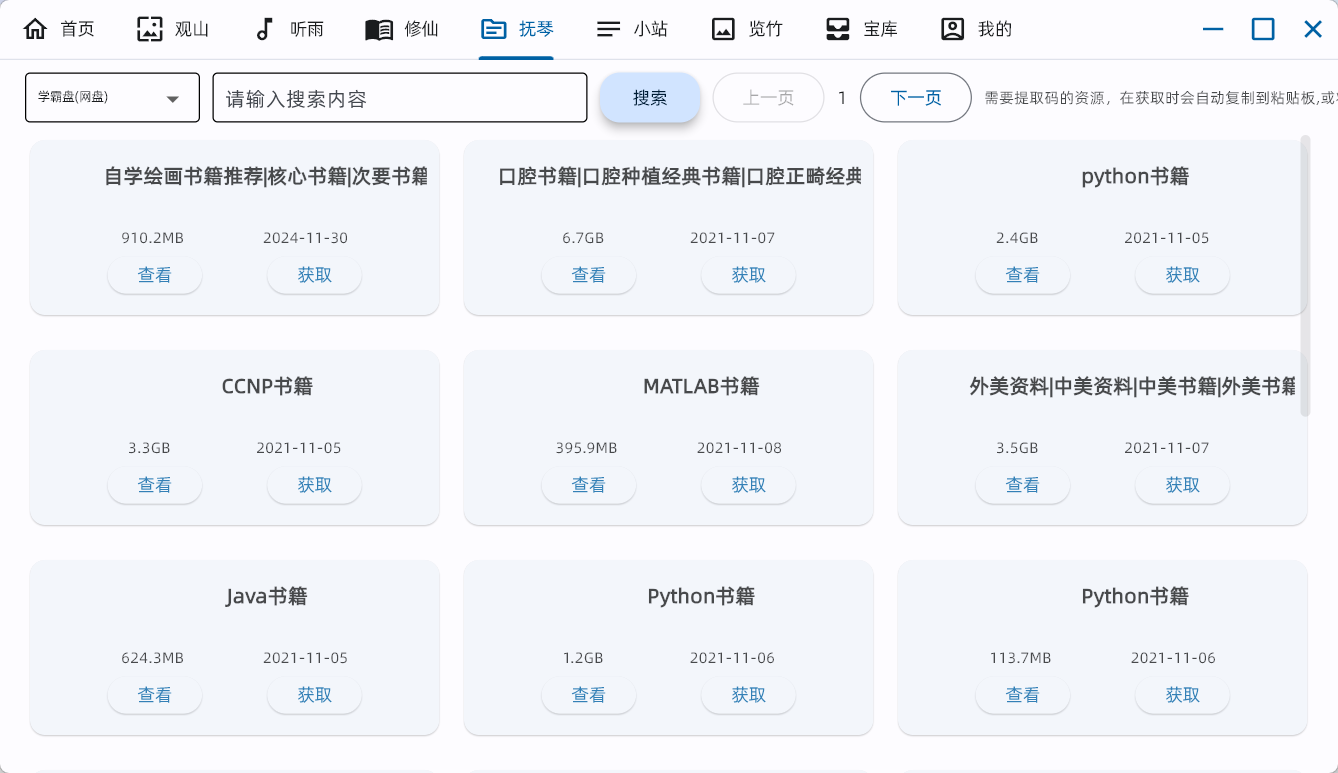The image size is (1338, 773).
Task: Click the 395.9MB size label
Action: pos(586,448)
